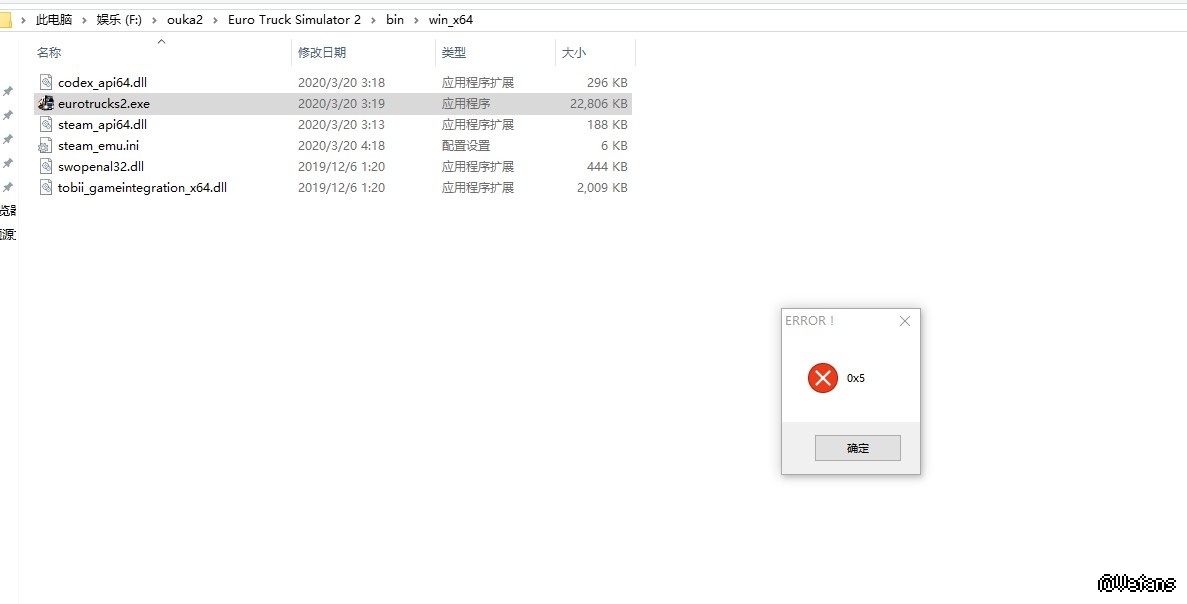Image resolution: width=1187 pixels, height=604 pixels.
Task: Navigate to 此电脑 in address bar
Action: coord(54,20)
